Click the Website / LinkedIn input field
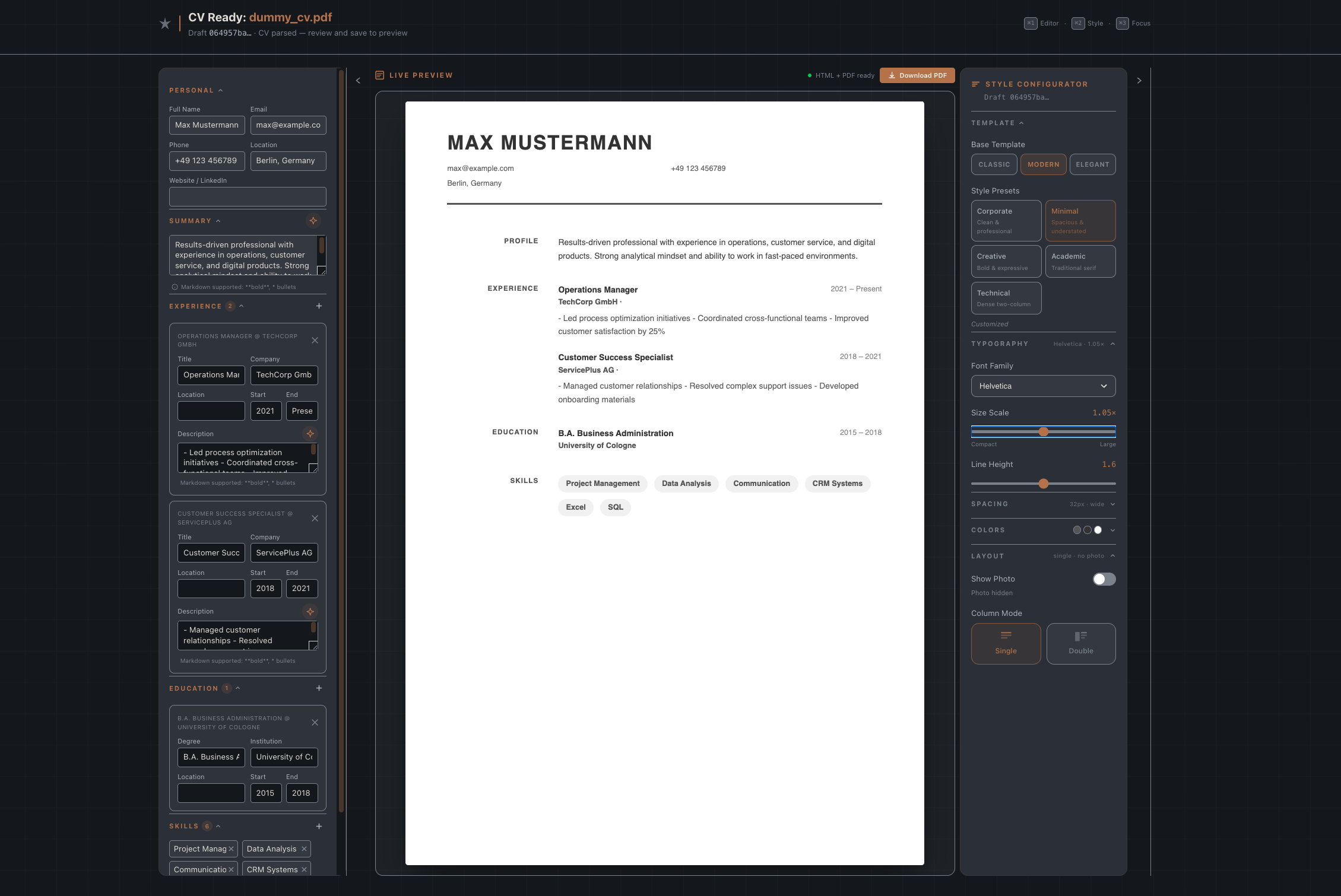The width and height of the screenshot is (1341, 896). click(248, 197)
